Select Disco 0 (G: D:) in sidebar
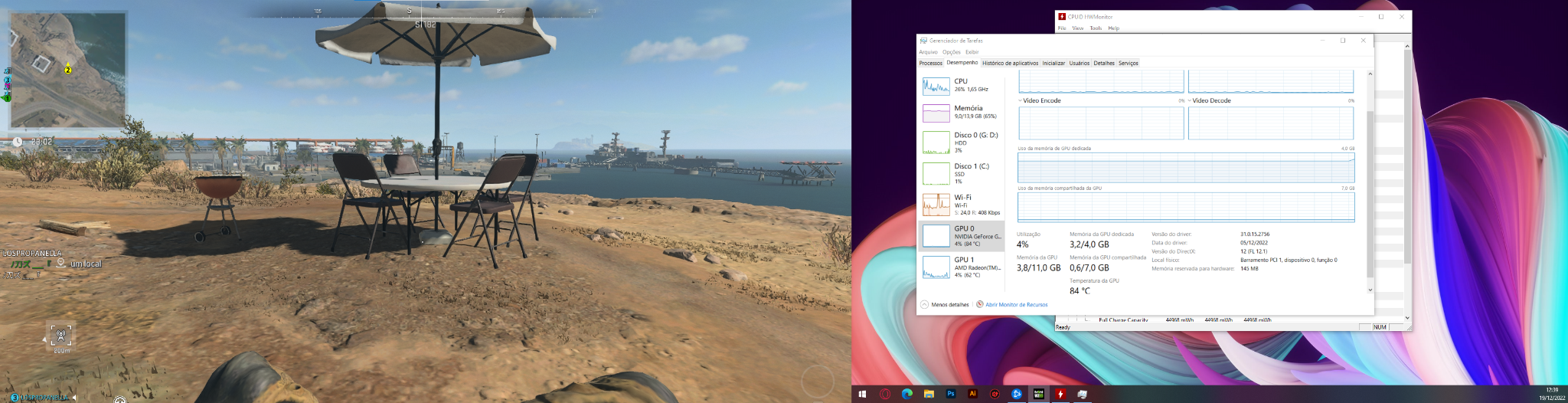The height and width of the screenshot is (403, 1568). click(961, 143)
